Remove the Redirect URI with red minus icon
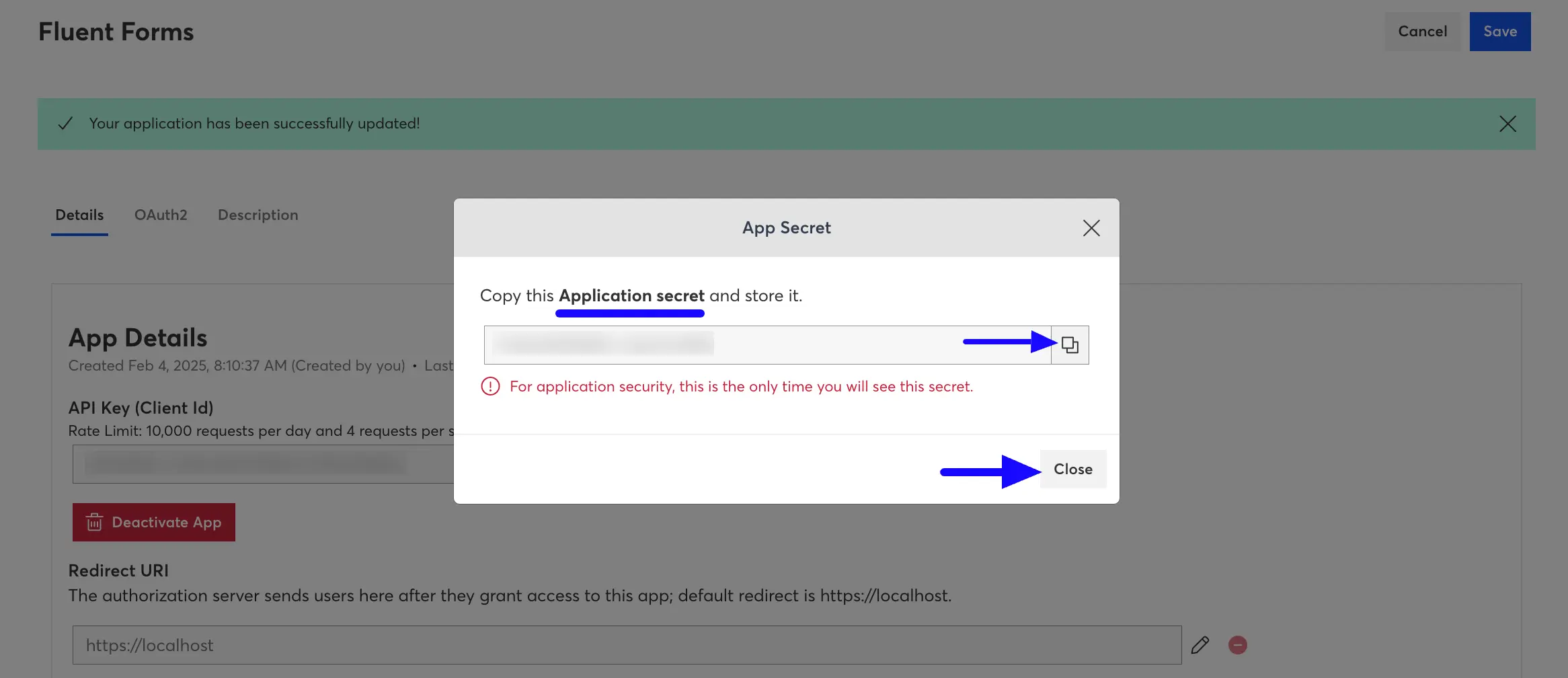Viewport: 1568px width, 678px height. point(1238,645)
